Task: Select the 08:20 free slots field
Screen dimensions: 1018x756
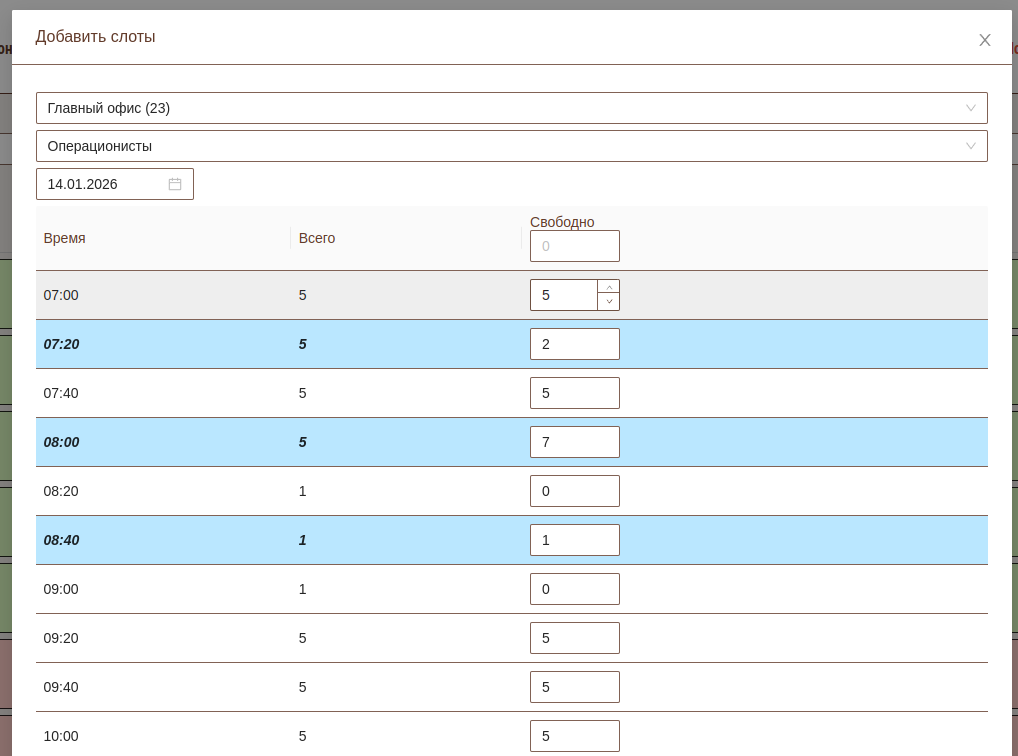Action: [574, 491]
